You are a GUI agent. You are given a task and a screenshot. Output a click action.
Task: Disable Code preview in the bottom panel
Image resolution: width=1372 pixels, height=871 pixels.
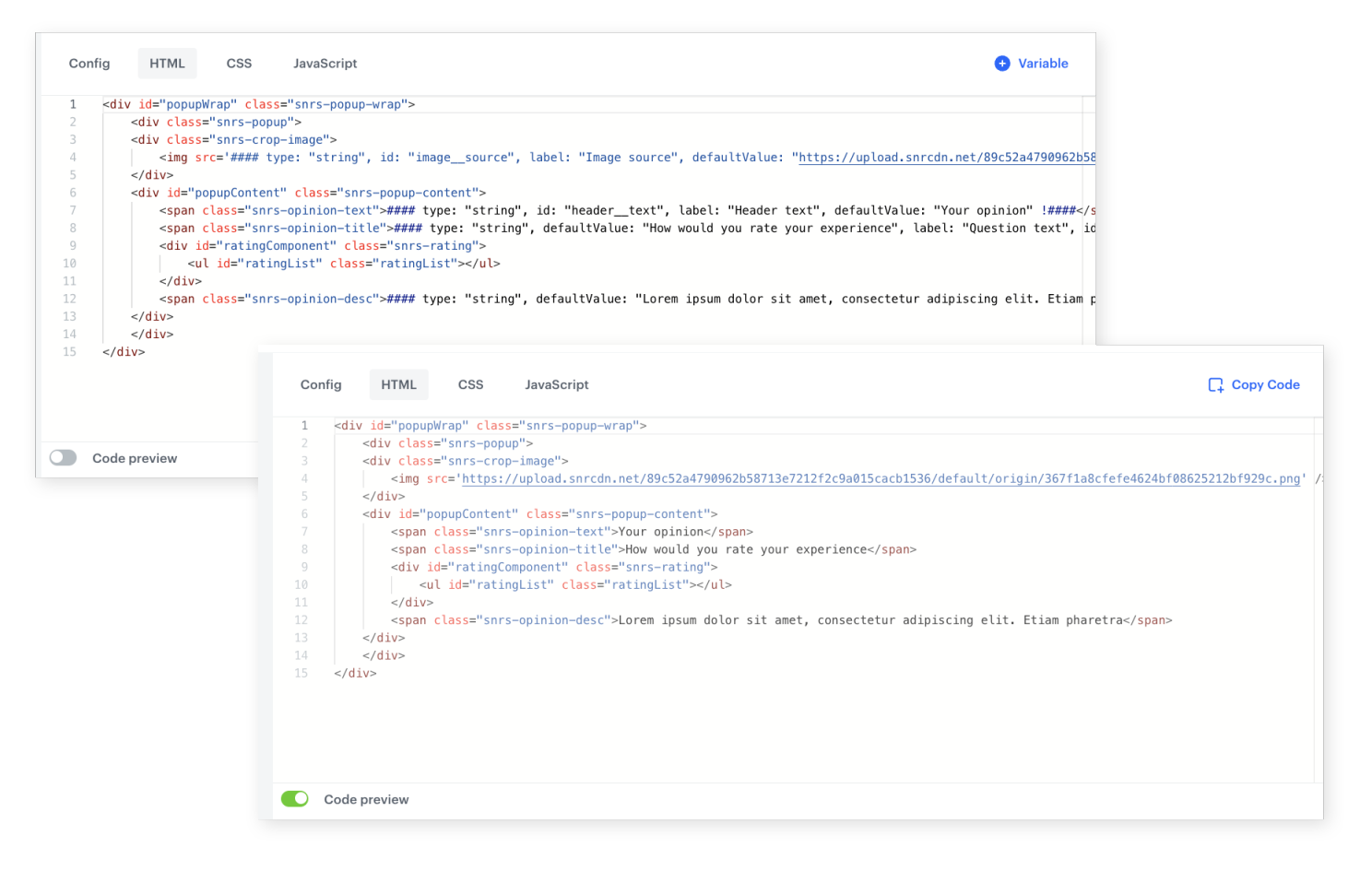(x=295, y=798)
